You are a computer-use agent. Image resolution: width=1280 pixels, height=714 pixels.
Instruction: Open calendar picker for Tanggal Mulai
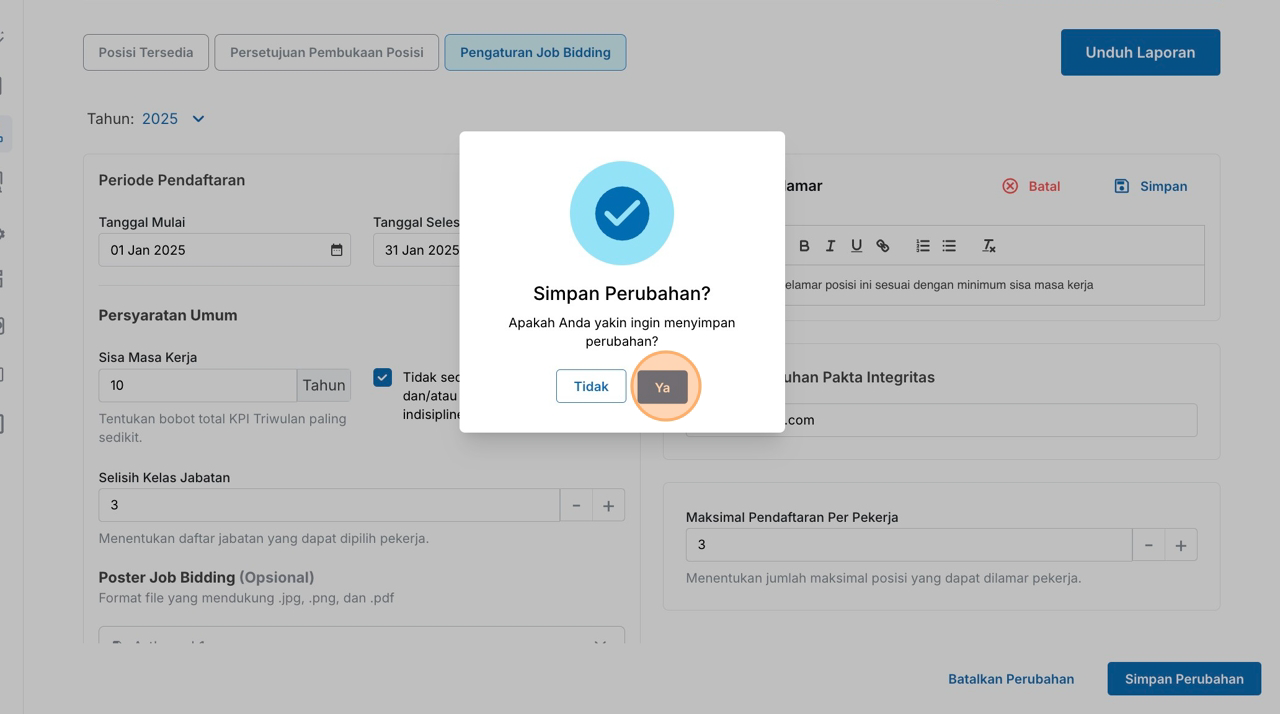click(337, 250)
